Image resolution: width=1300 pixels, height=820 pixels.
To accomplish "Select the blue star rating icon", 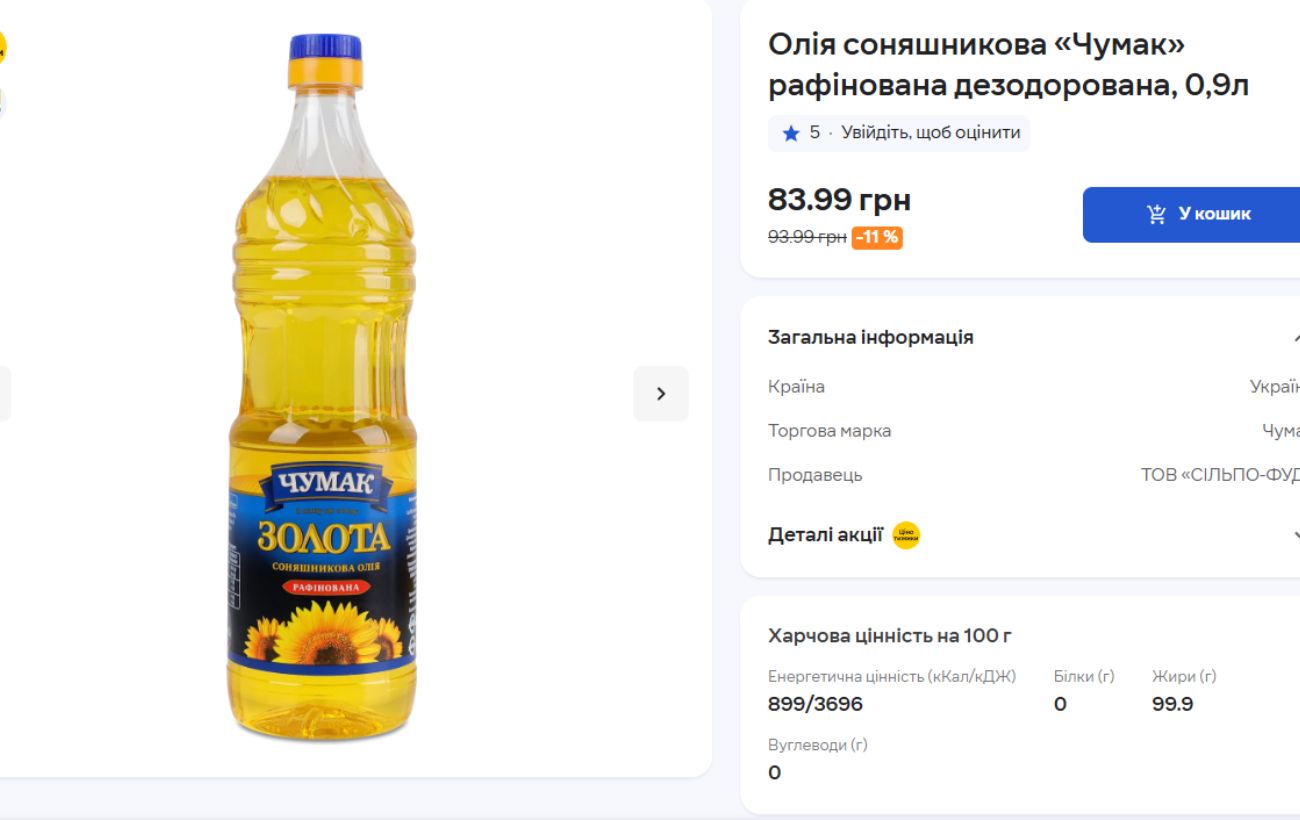I will [x=789, y=133].
